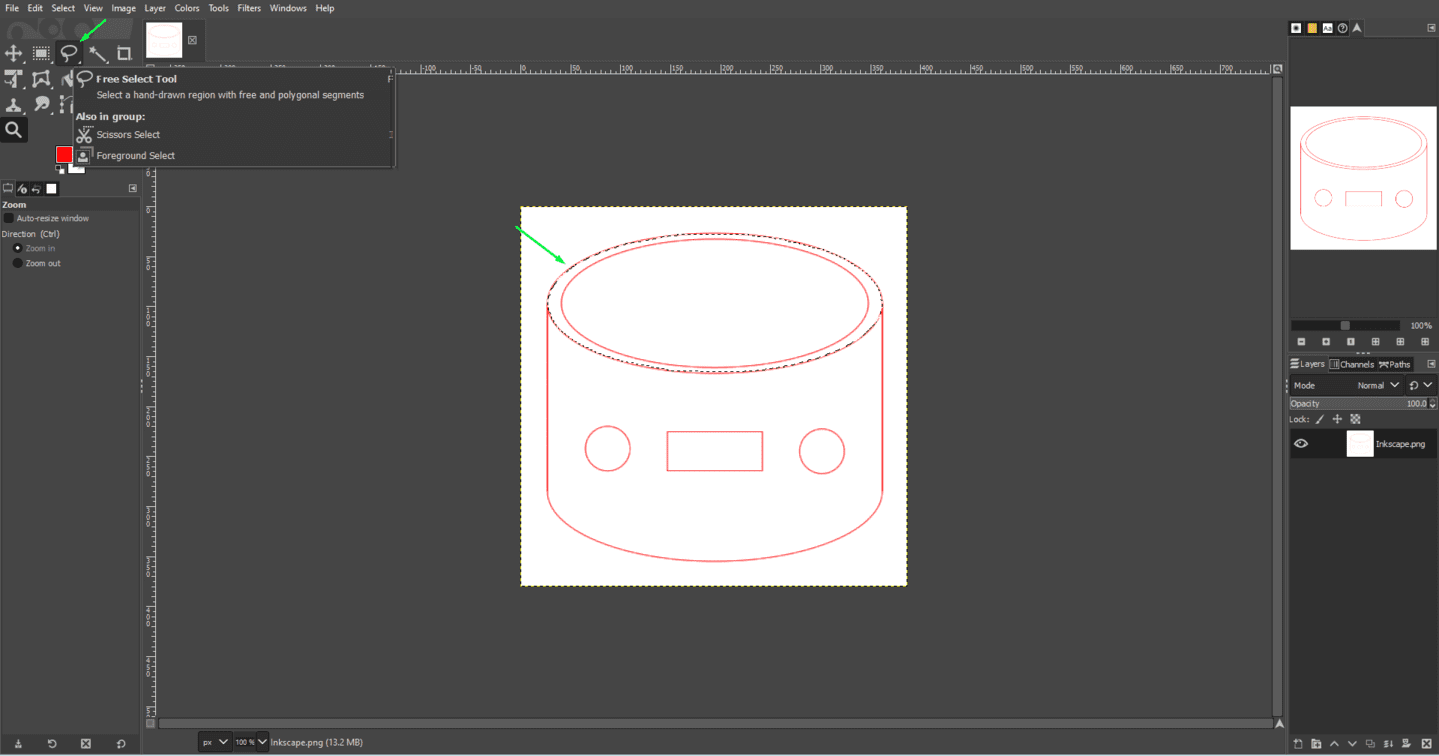The height and width of the screenshot is (756, 1439).
Task: Switch to the Paths tab
Action: (1394, 364)
